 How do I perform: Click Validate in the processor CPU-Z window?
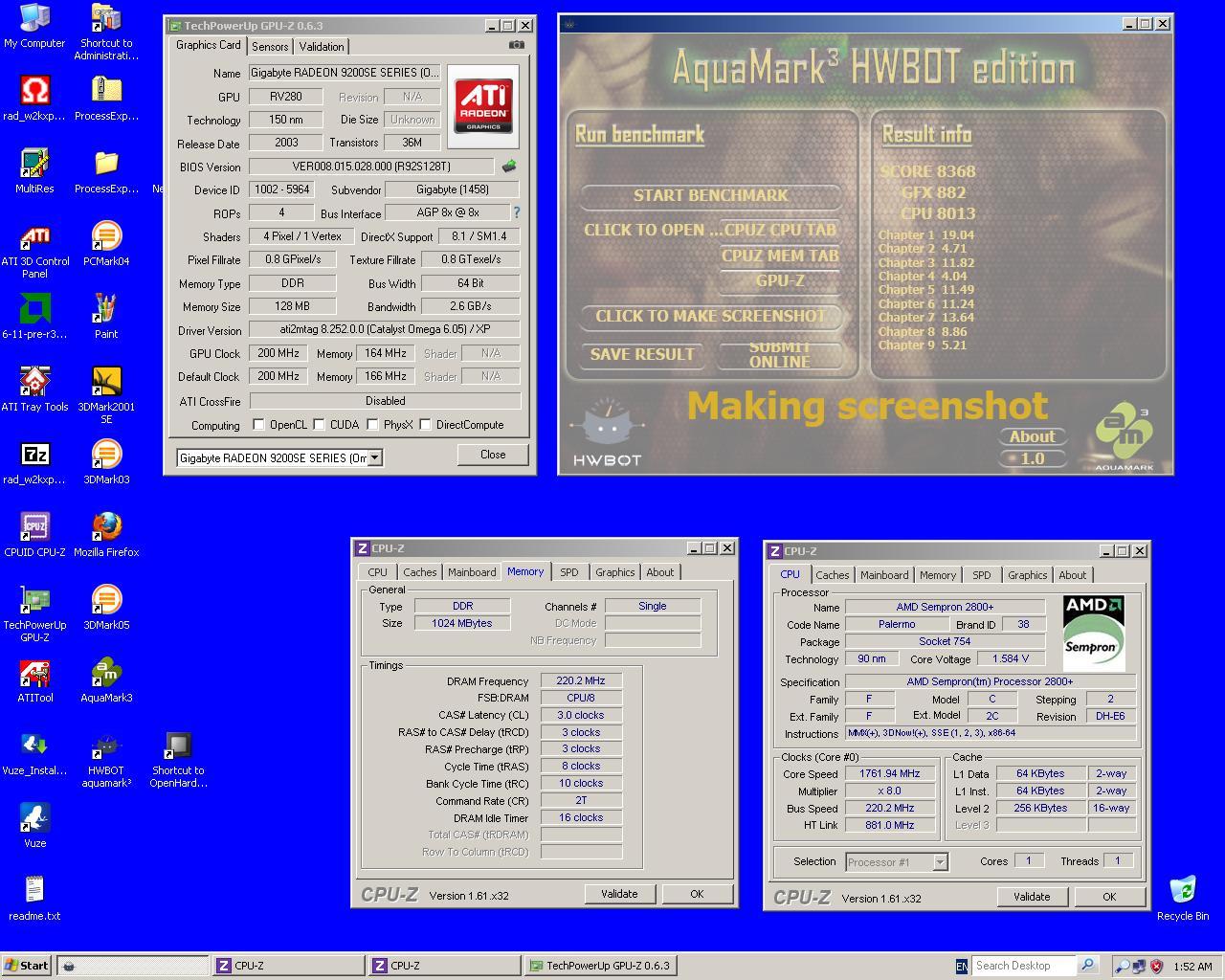click(1032, 897)
